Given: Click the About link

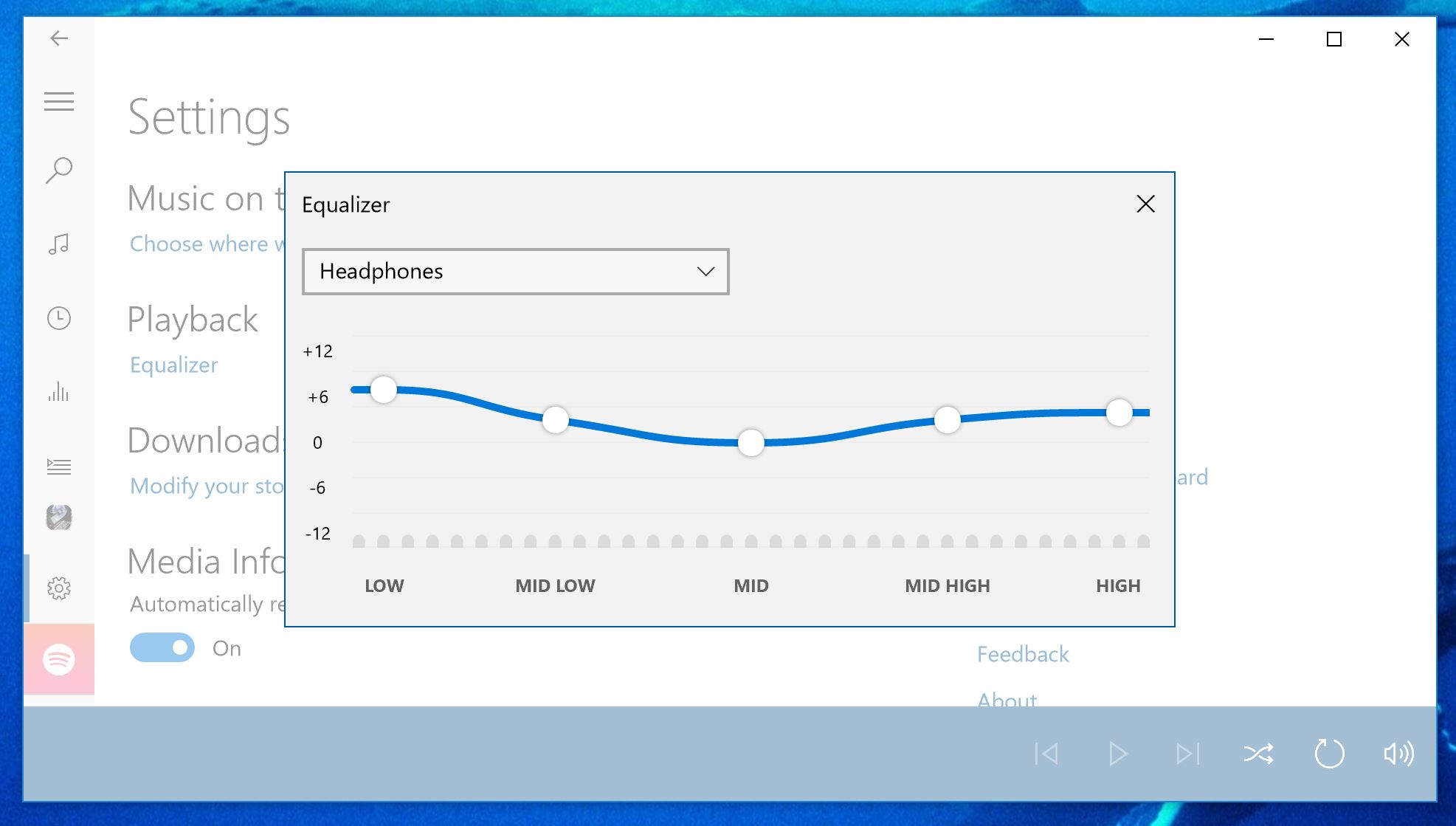Looking at the screenshot, I should tap(1006, 700).
